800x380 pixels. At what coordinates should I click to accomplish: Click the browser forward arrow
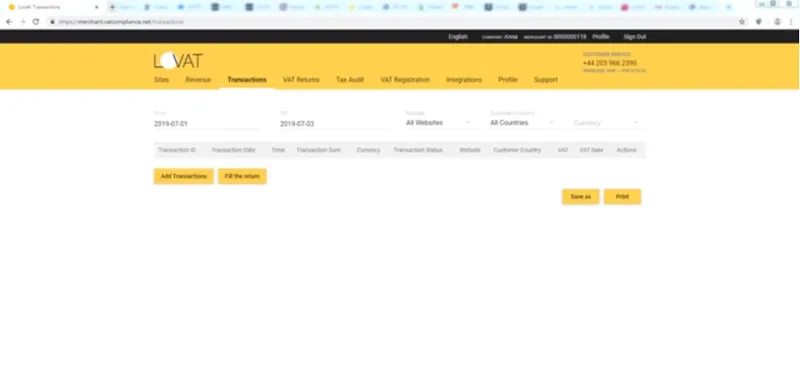[22, 22]
